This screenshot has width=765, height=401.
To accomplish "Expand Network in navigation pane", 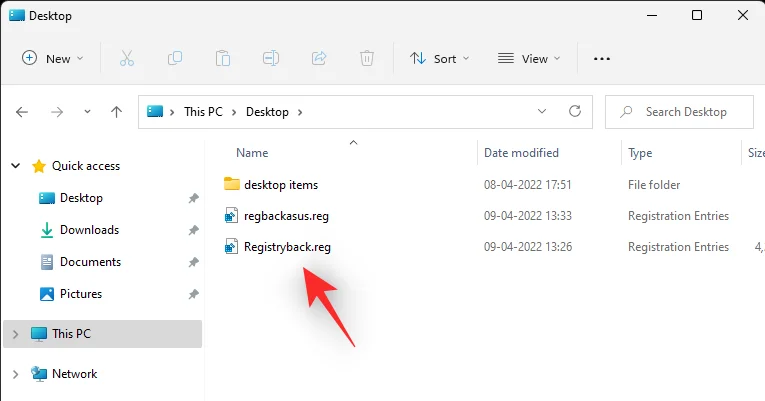I will pyautogui.click(x=16, y=374).
